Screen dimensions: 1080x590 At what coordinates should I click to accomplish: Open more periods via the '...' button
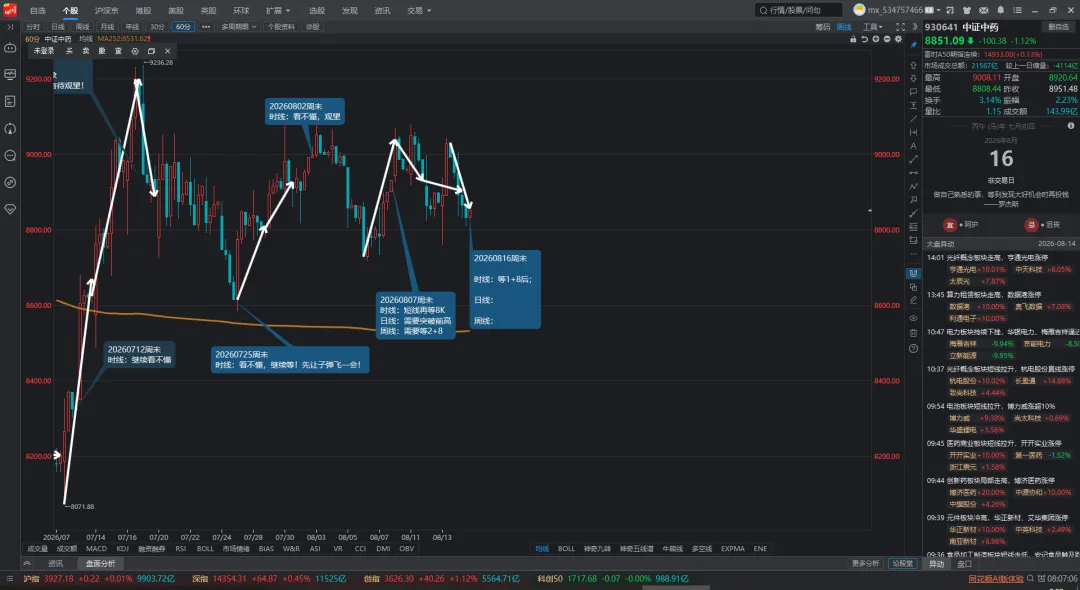[x=206, y=27]
